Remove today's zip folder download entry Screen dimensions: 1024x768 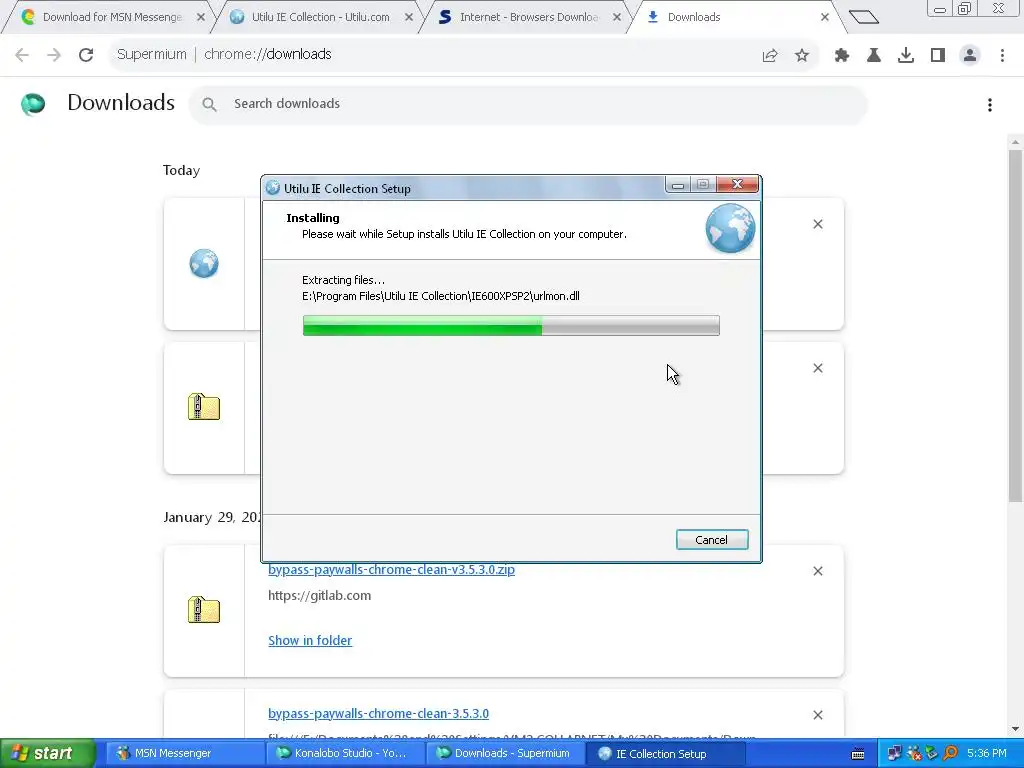click(818, 368)
